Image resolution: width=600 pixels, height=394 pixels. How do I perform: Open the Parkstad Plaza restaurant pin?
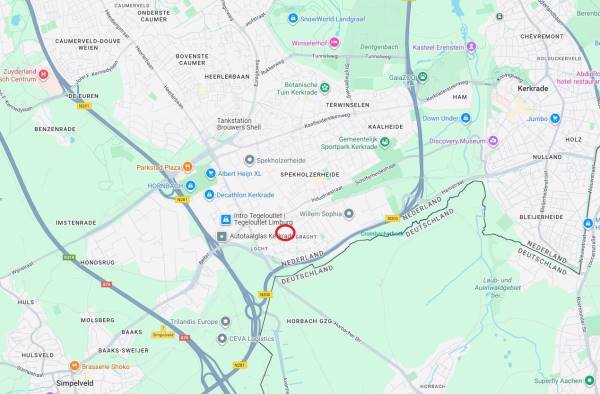(187, 167)
